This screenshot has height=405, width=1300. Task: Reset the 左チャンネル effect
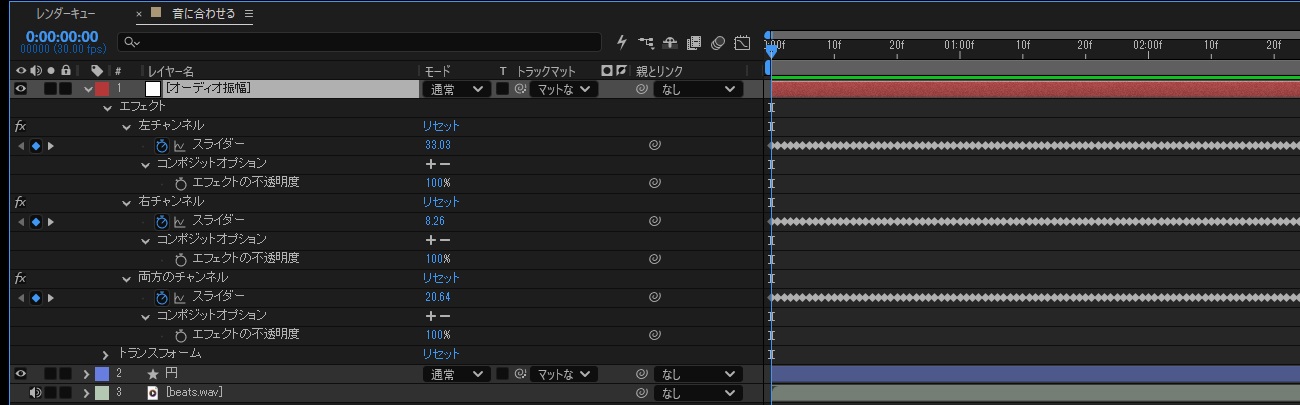click(x=441, y=126)
